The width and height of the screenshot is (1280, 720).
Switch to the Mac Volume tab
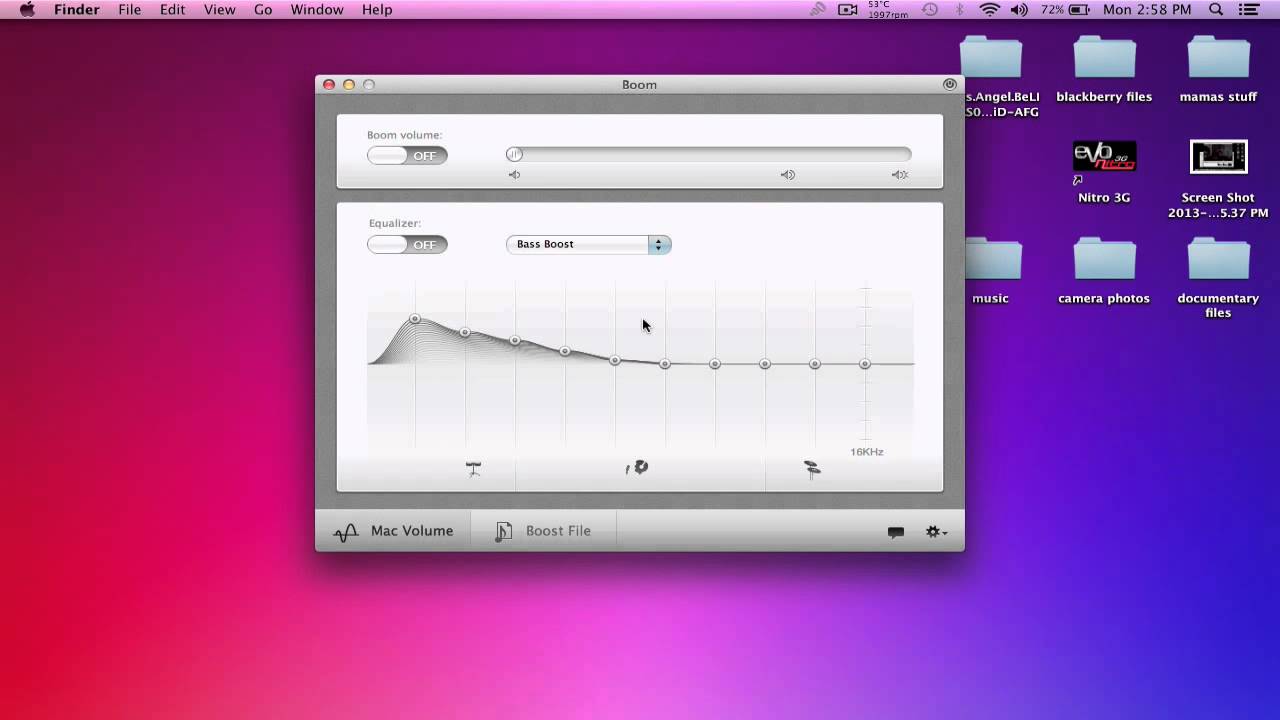coord(393,531)
